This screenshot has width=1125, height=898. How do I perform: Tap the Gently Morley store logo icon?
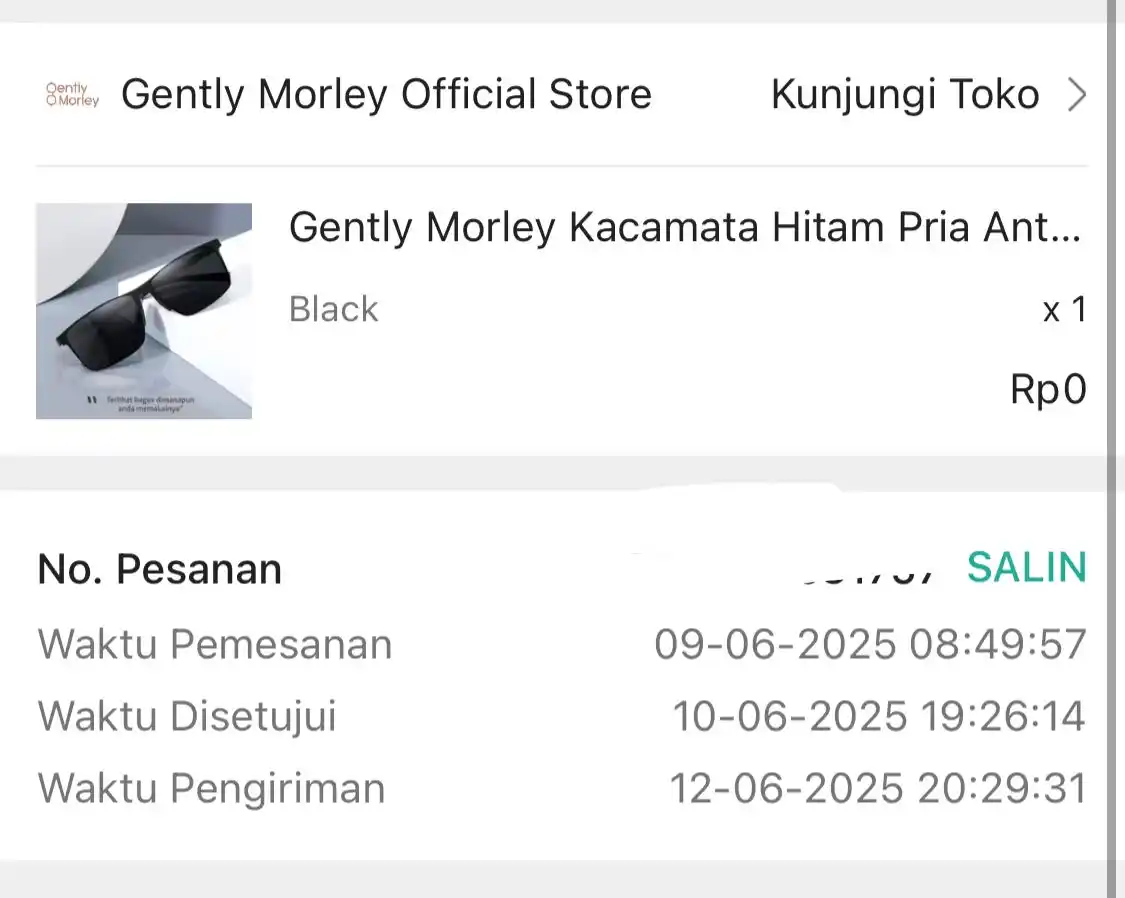click(72, 95)
